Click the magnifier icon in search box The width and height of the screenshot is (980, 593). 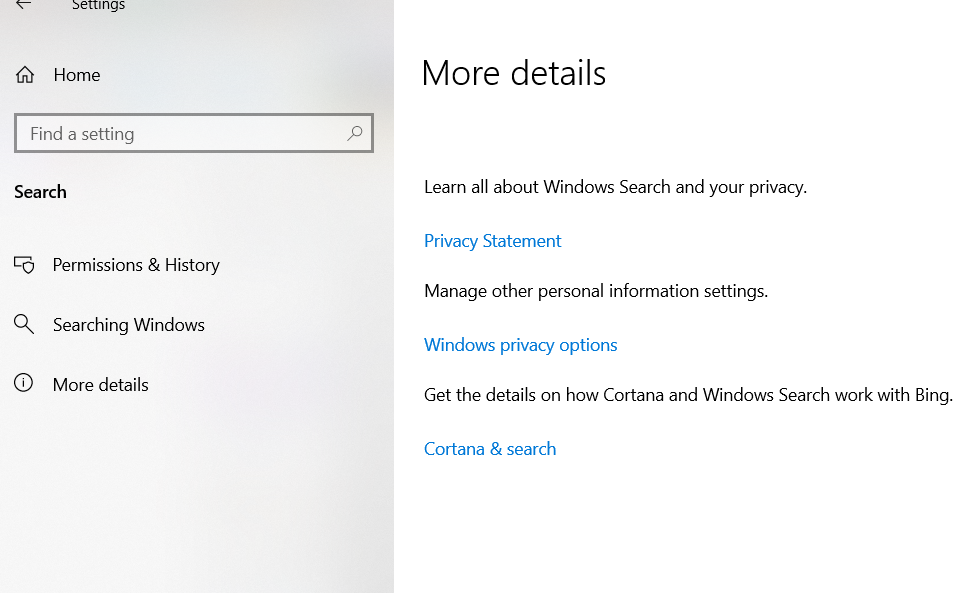(x=355, y=133)
